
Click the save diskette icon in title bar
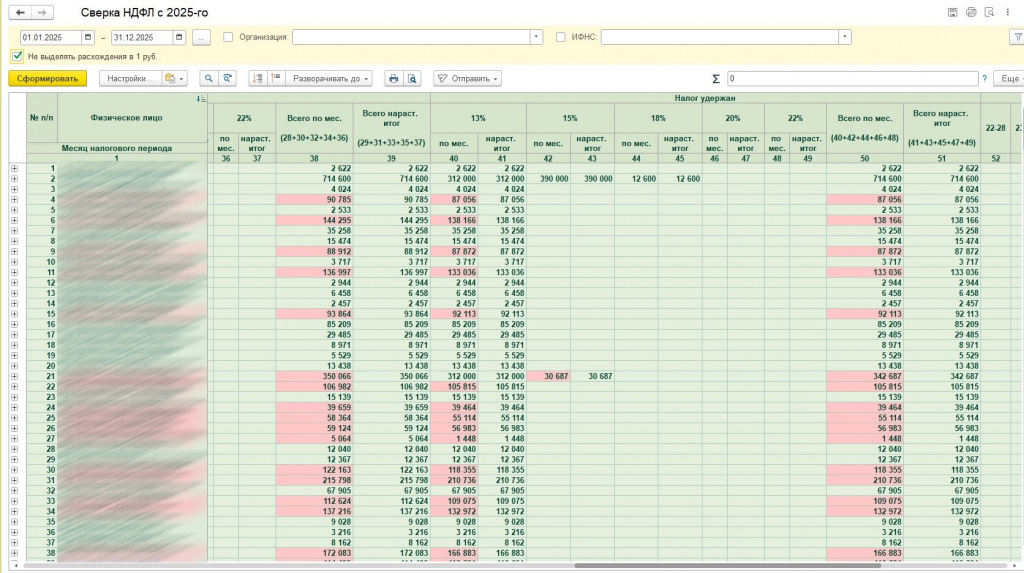pos(952,12)
